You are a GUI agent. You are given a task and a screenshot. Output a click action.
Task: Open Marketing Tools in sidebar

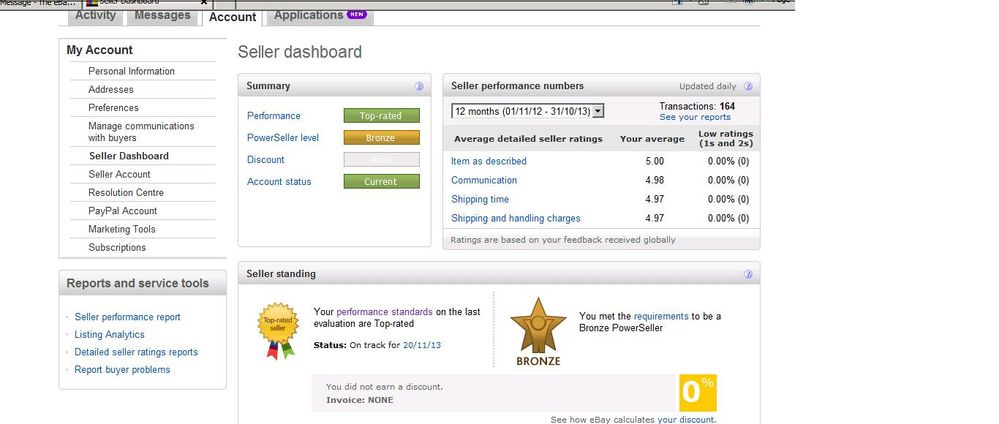pos(121,230)
